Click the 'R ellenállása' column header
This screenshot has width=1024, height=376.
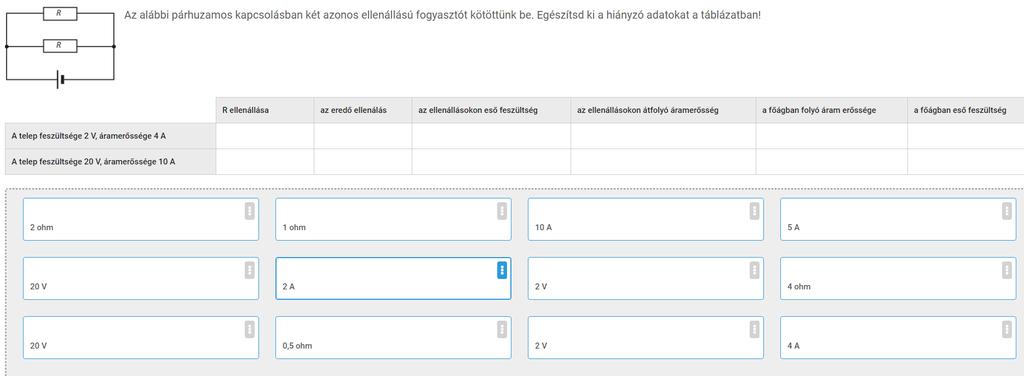[264, 110]
